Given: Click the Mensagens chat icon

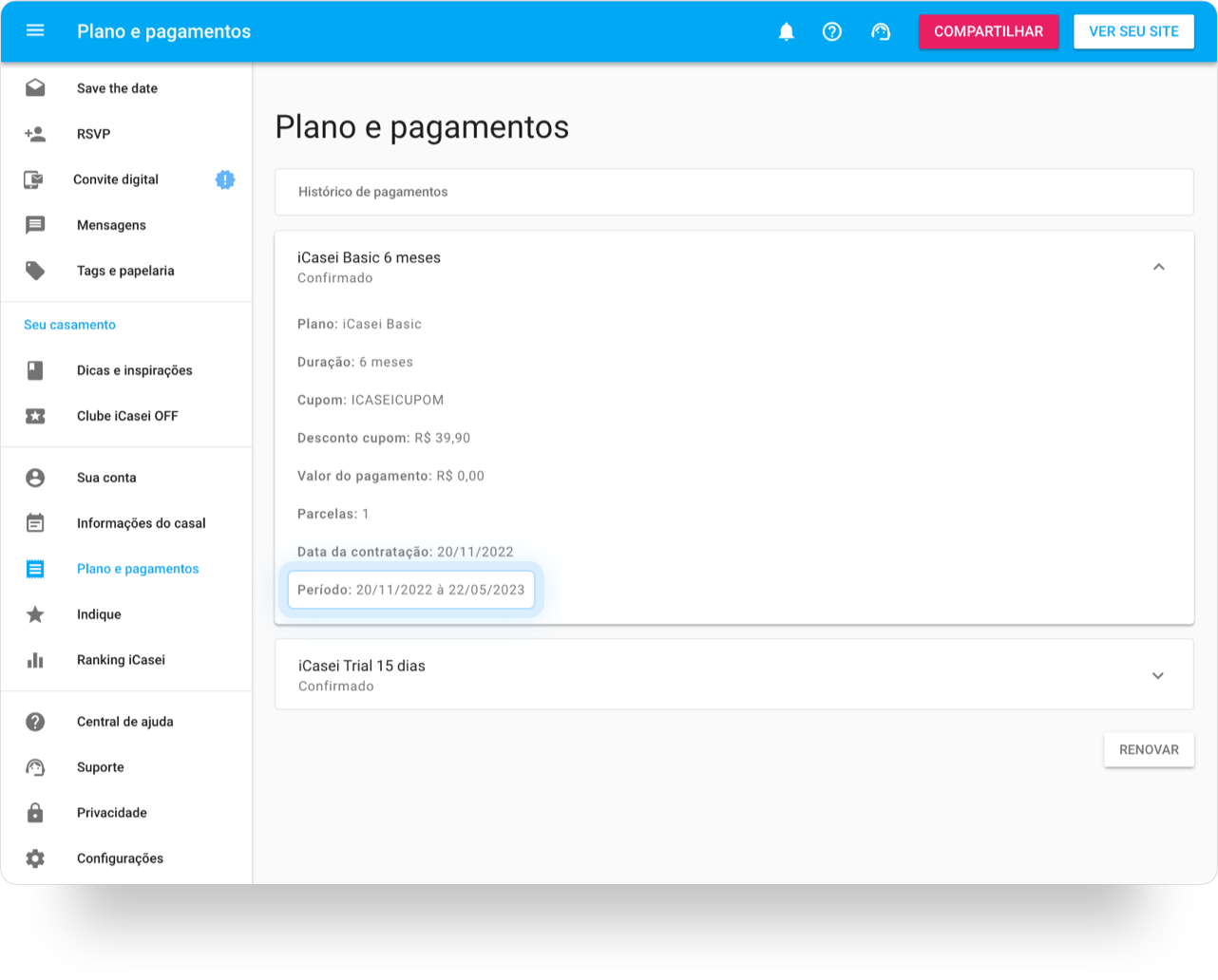Looking at the screenshot, I should (x=35, y=225).
